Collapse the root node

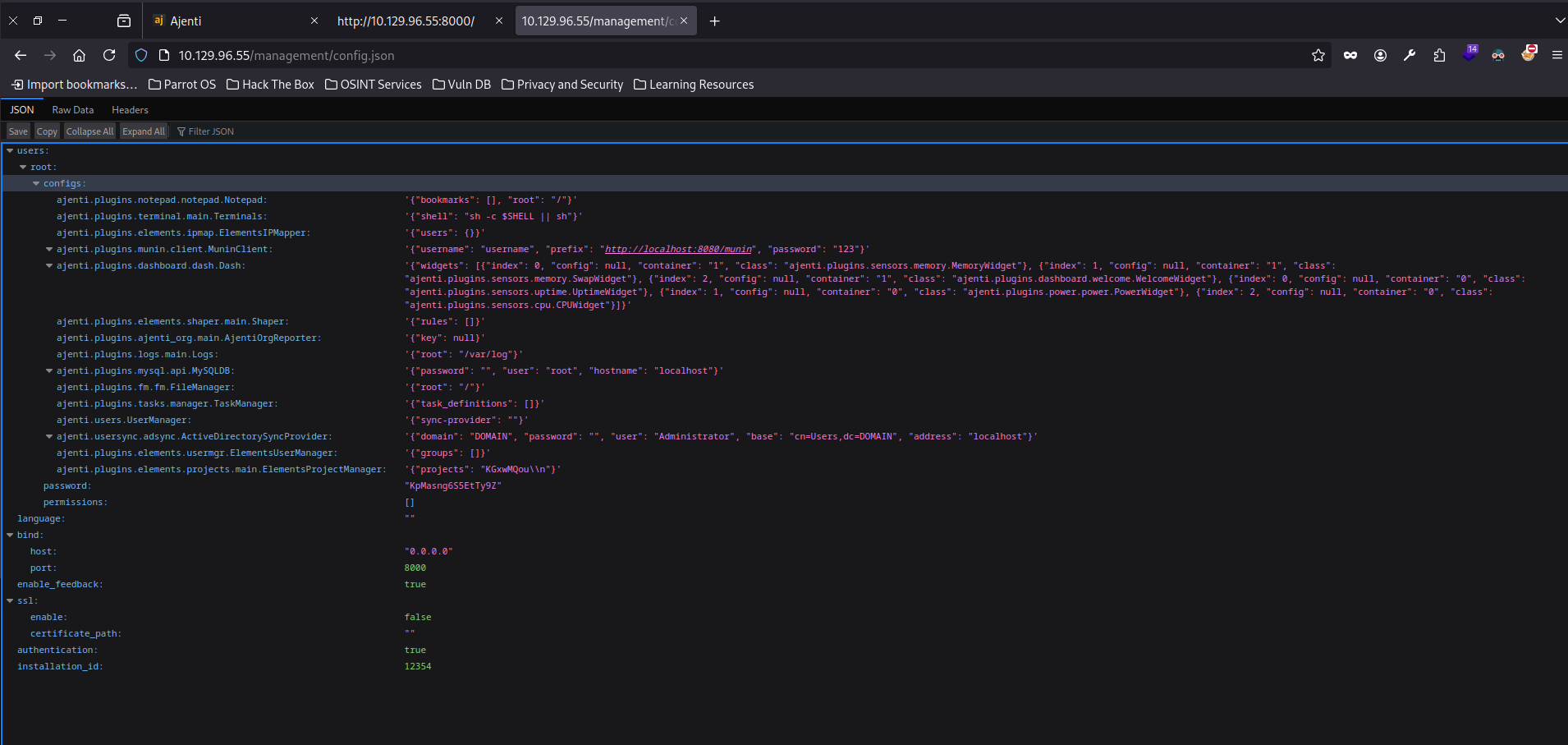tap(23, 168)
